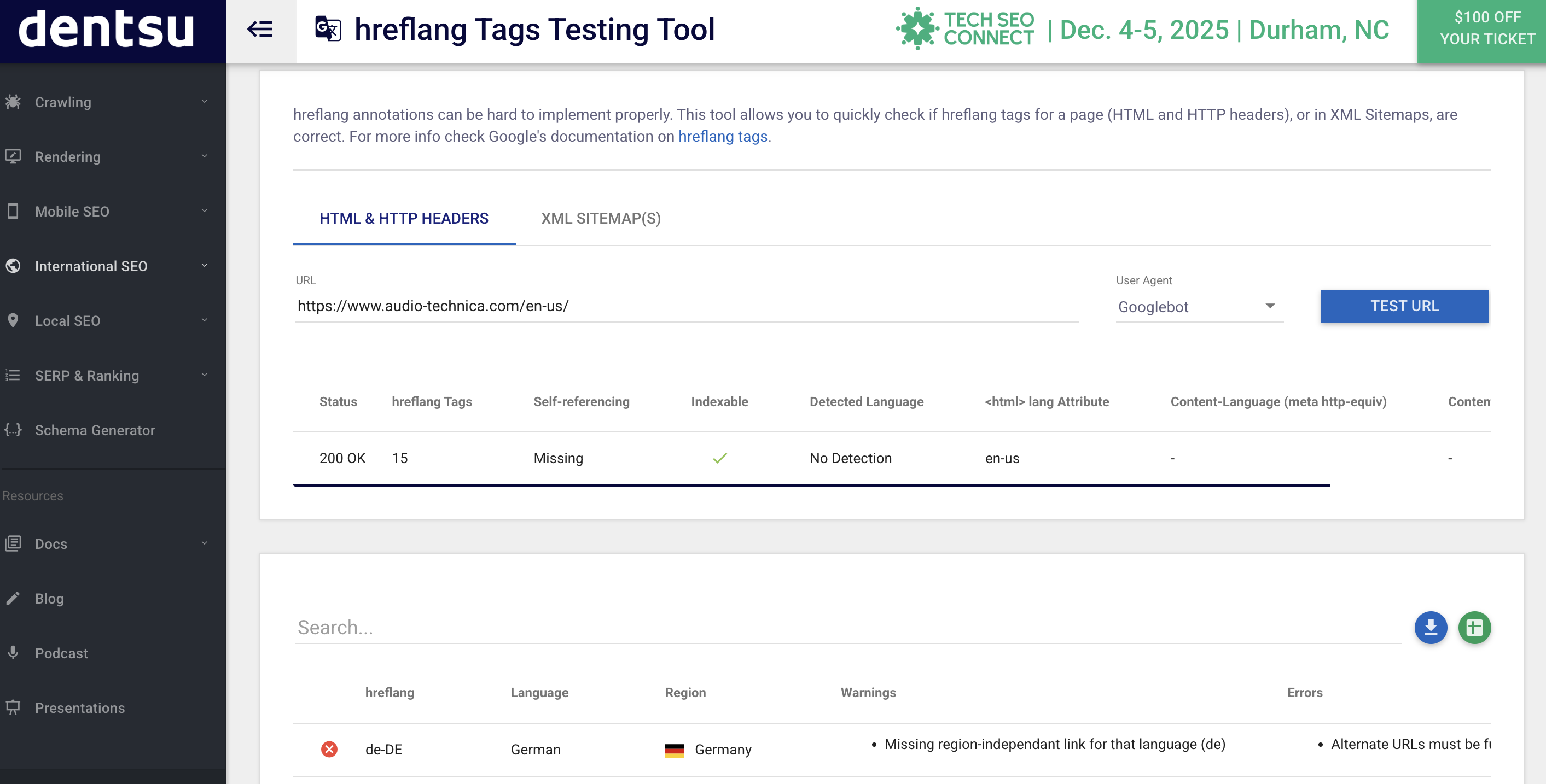Click the red error icon for de-DE
The height and width of the screenshot is (784, 1546).
(x=329, y=749)
